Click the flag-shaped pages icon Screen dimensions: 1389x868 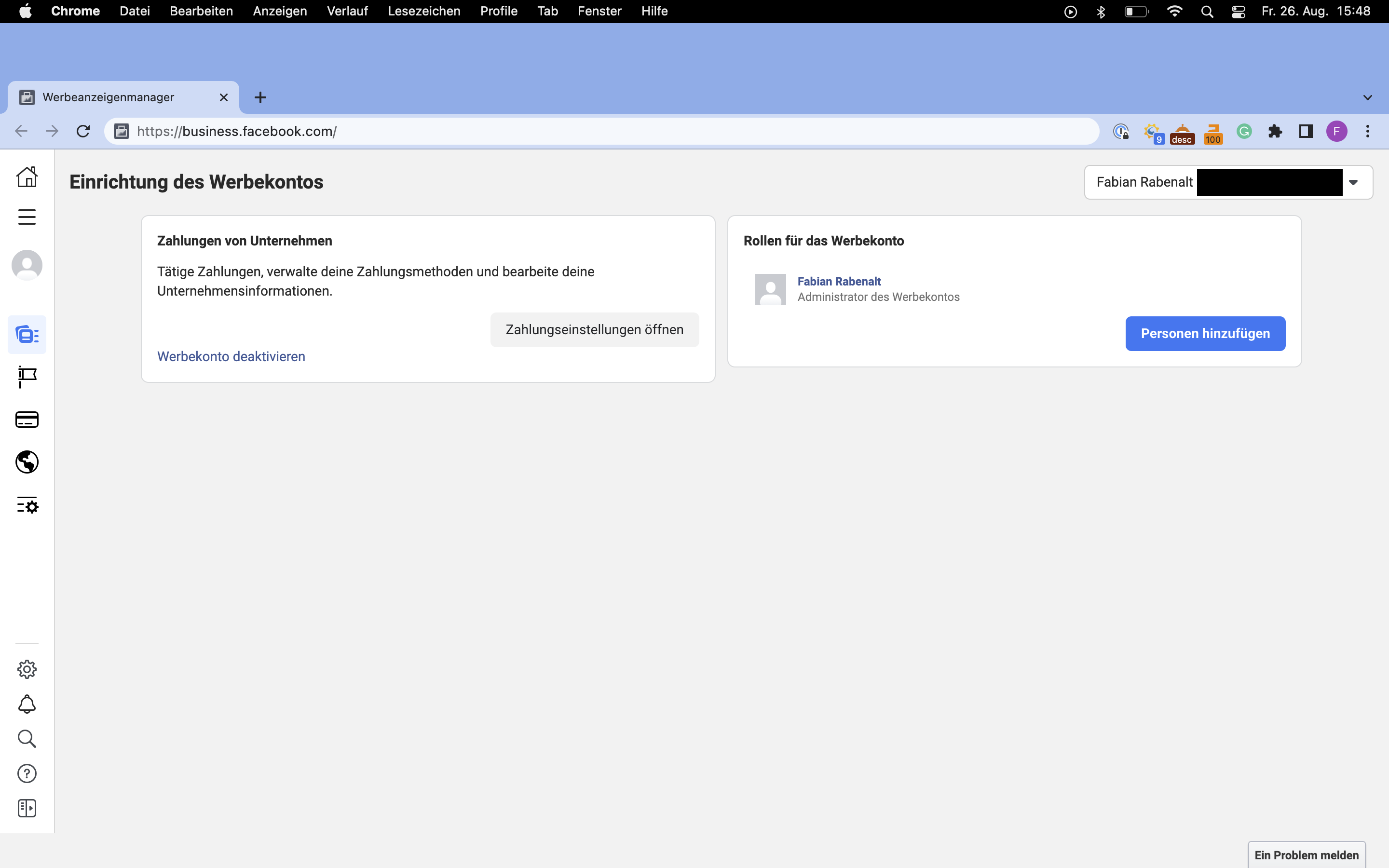(27, 377)
